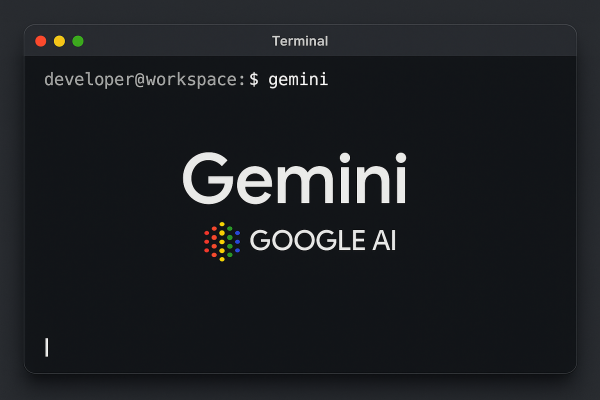This screenshot has height=400, width=600.
Task: Close the Terminal window with red button
Action: pos(41,41)
